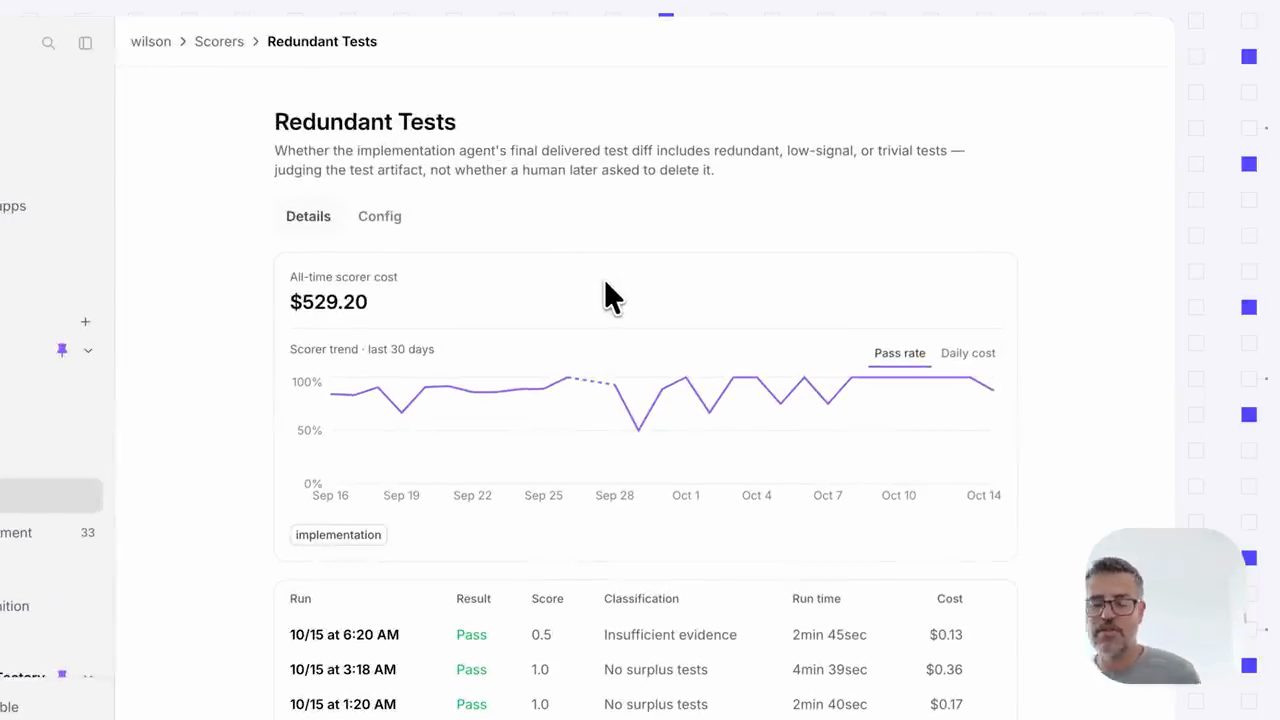Image resolution: width=1280 pixels, height=720 pixels.
Task: Click the highlighted selected sidebar item
Action: tap(51, 495)
